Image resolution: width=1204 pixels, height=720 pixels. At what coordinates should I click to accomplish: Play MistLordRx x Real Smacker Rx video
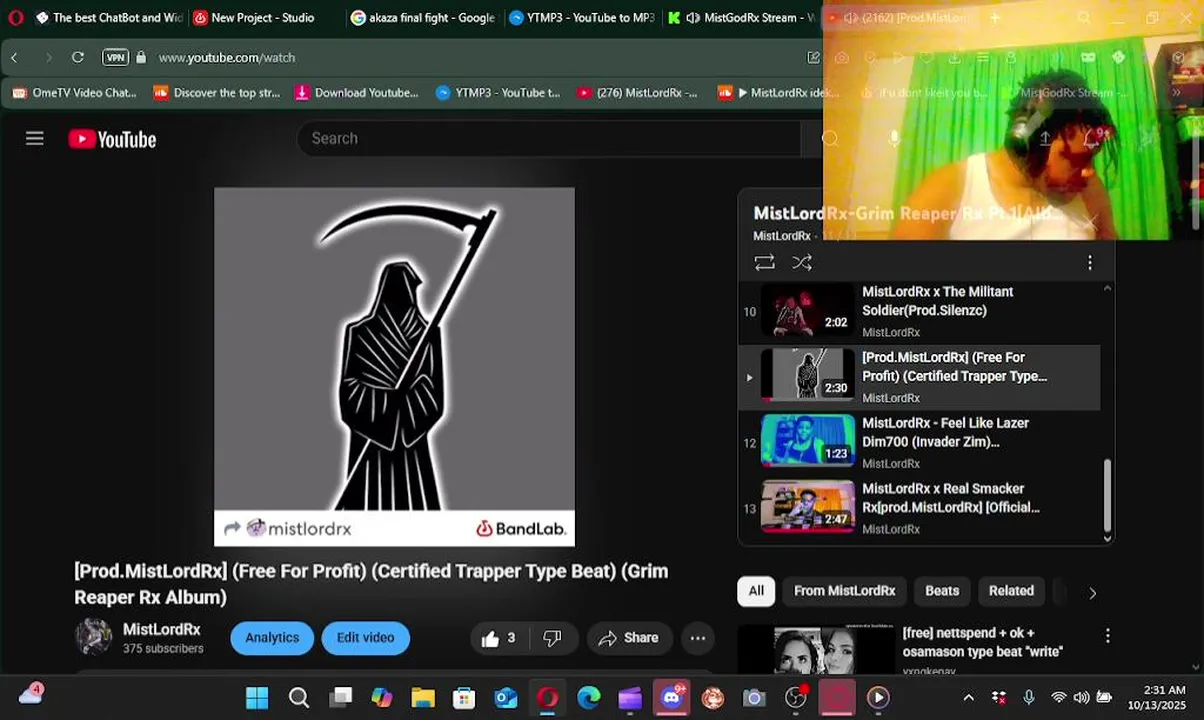click(920, 508)
